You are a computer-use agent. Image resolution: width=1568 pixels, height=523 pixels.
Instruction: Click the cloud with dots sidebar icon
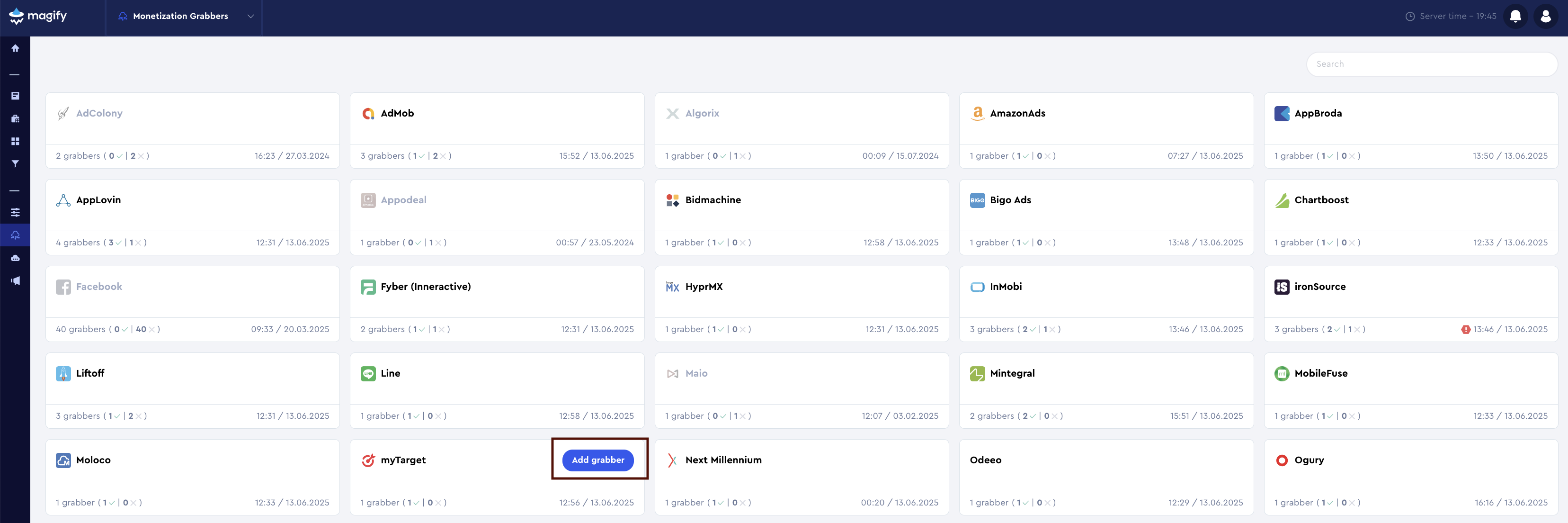click(15, 258)
